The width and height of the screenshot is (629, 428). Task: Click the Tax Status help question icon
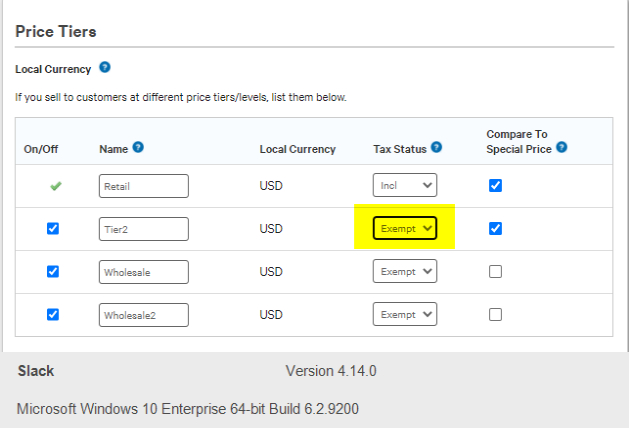pos(436,147)
